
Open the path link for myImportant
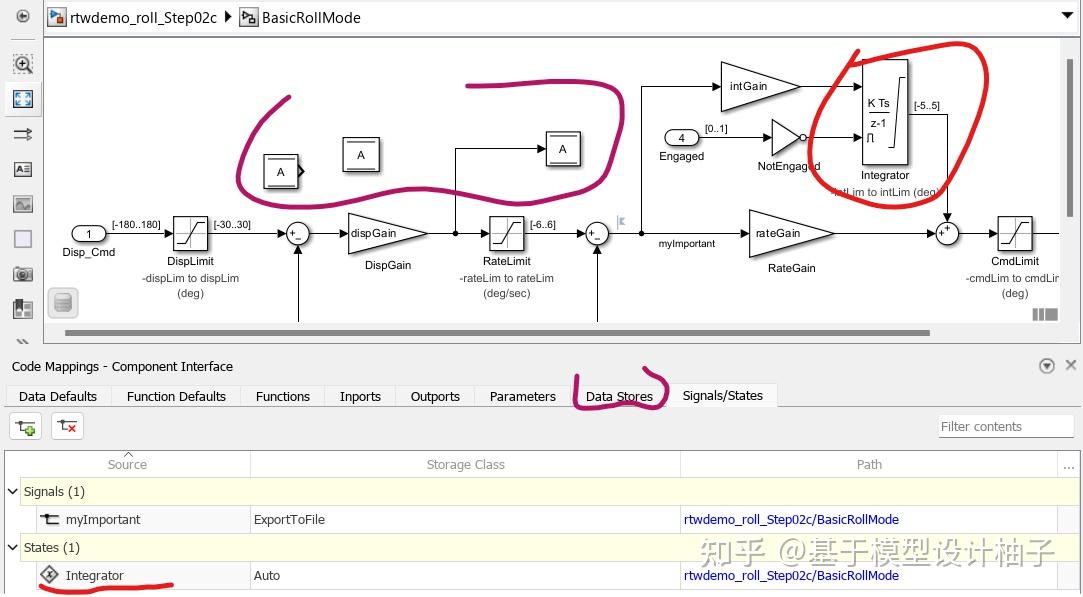[792, 520]
